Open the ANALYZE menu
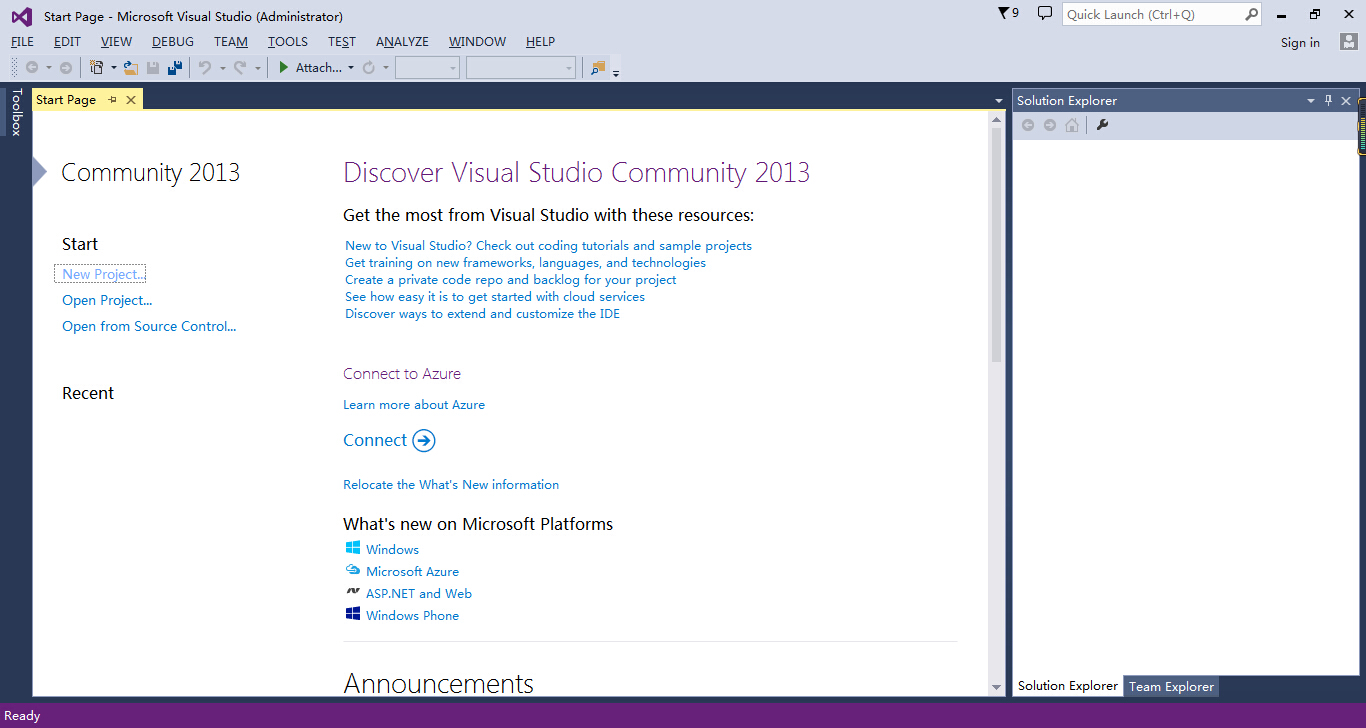Screen dimensions: 1366x728 [402, 42]
